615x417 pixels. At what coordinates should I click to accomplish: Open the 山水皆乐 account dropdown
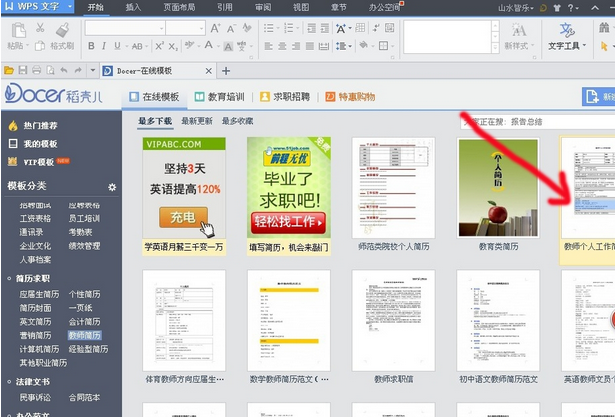[516, 7]
